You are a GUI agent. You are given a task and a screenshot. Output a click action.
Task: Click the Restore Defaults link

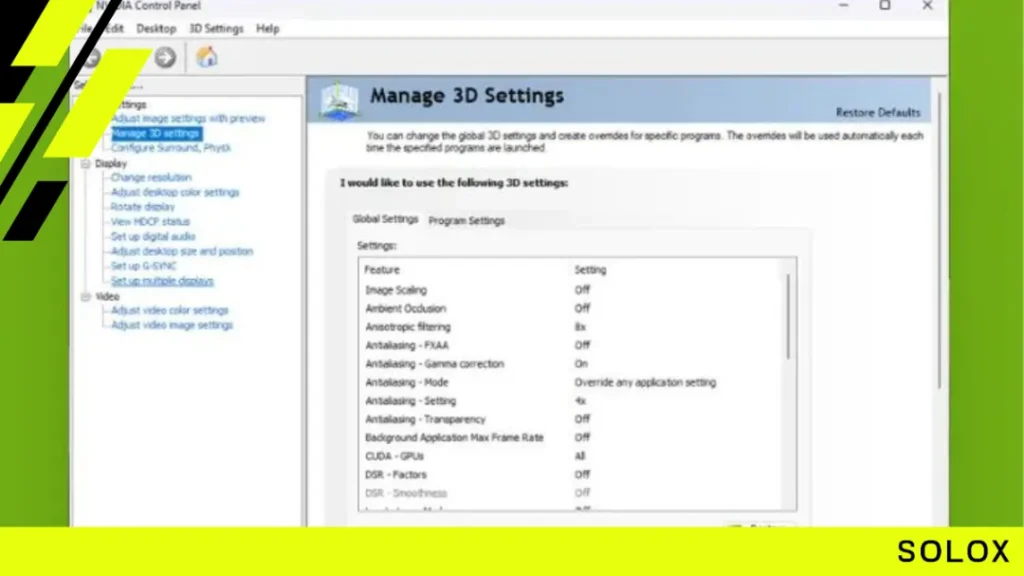[878, 112]
